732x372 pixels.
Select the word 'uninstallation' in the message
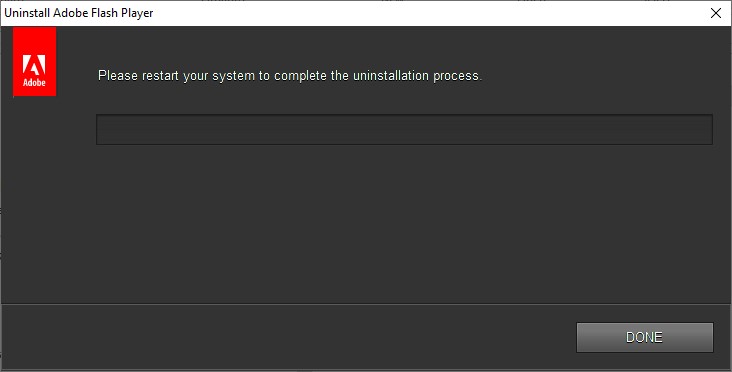tap(391, 75)
